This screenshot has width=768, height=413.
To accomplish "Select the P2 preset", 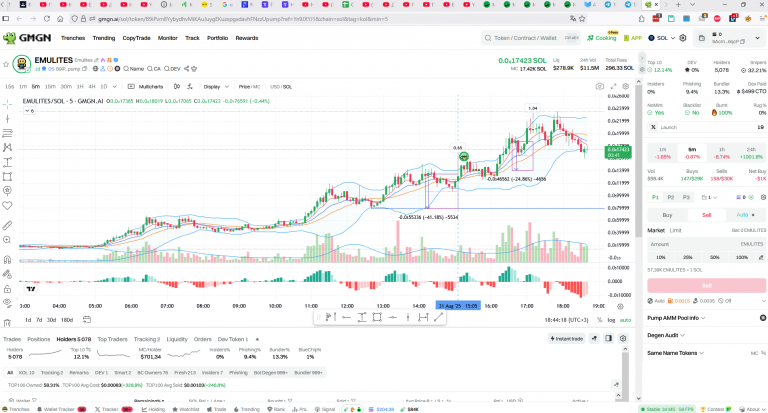I will (x=671, y=197).
